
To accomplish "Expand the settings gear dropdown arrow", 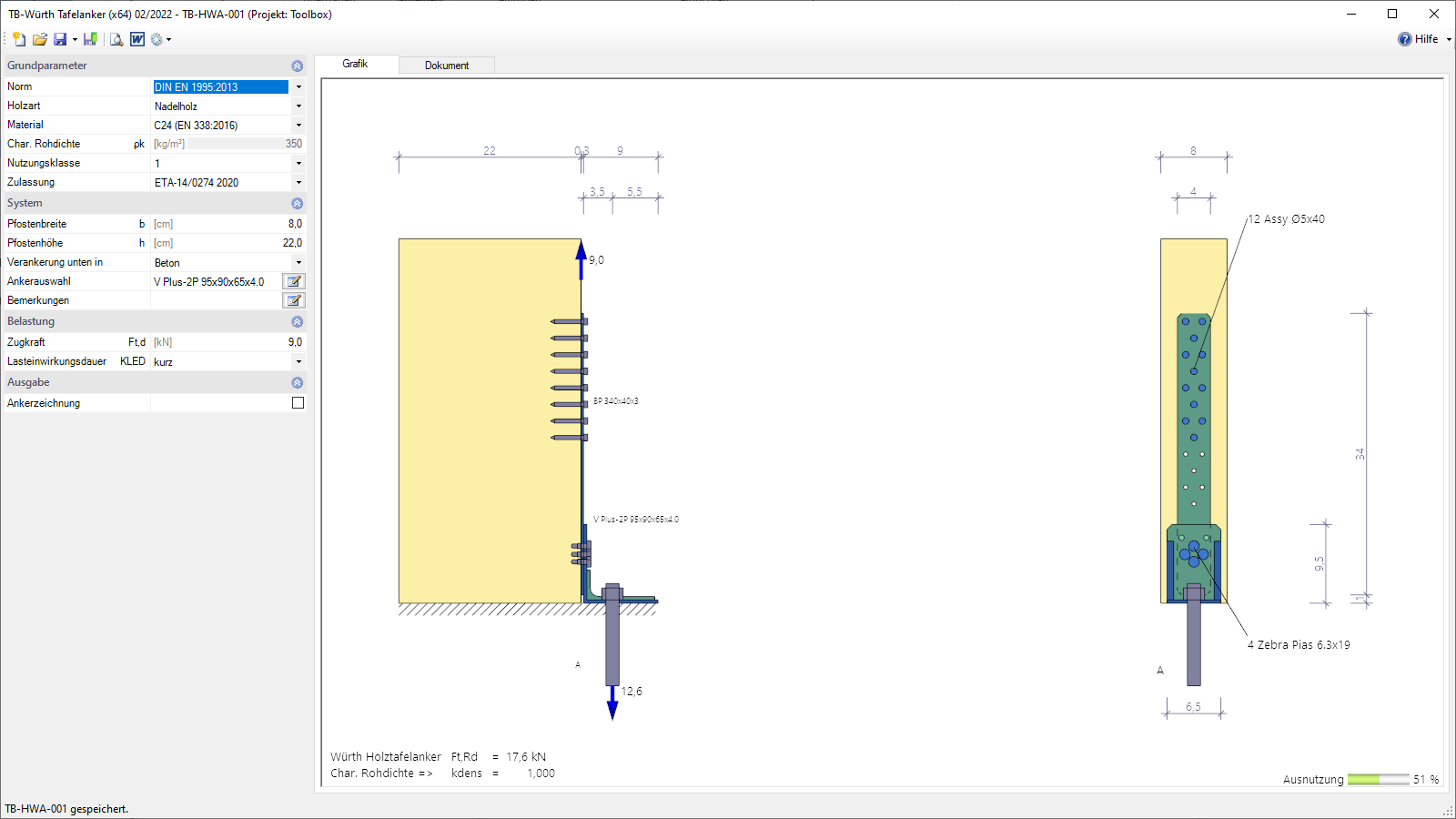I will 168,39.
